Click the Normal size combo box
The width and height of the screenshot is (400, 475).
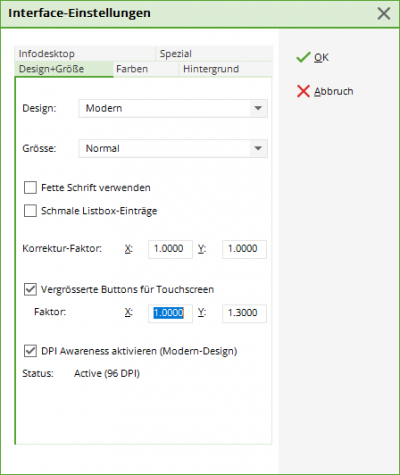tap(173, 148)
